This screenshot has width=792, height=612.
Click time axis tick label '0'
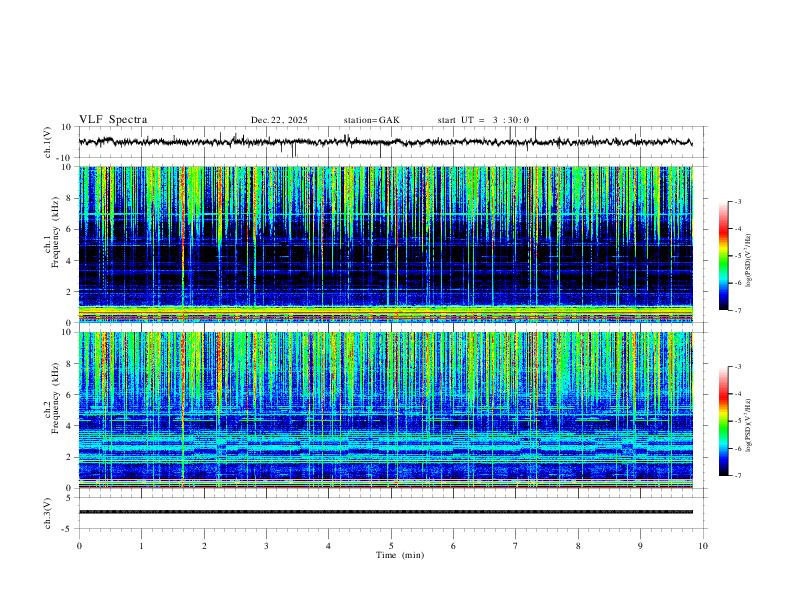pyautogui.click(x=79, y=546)
